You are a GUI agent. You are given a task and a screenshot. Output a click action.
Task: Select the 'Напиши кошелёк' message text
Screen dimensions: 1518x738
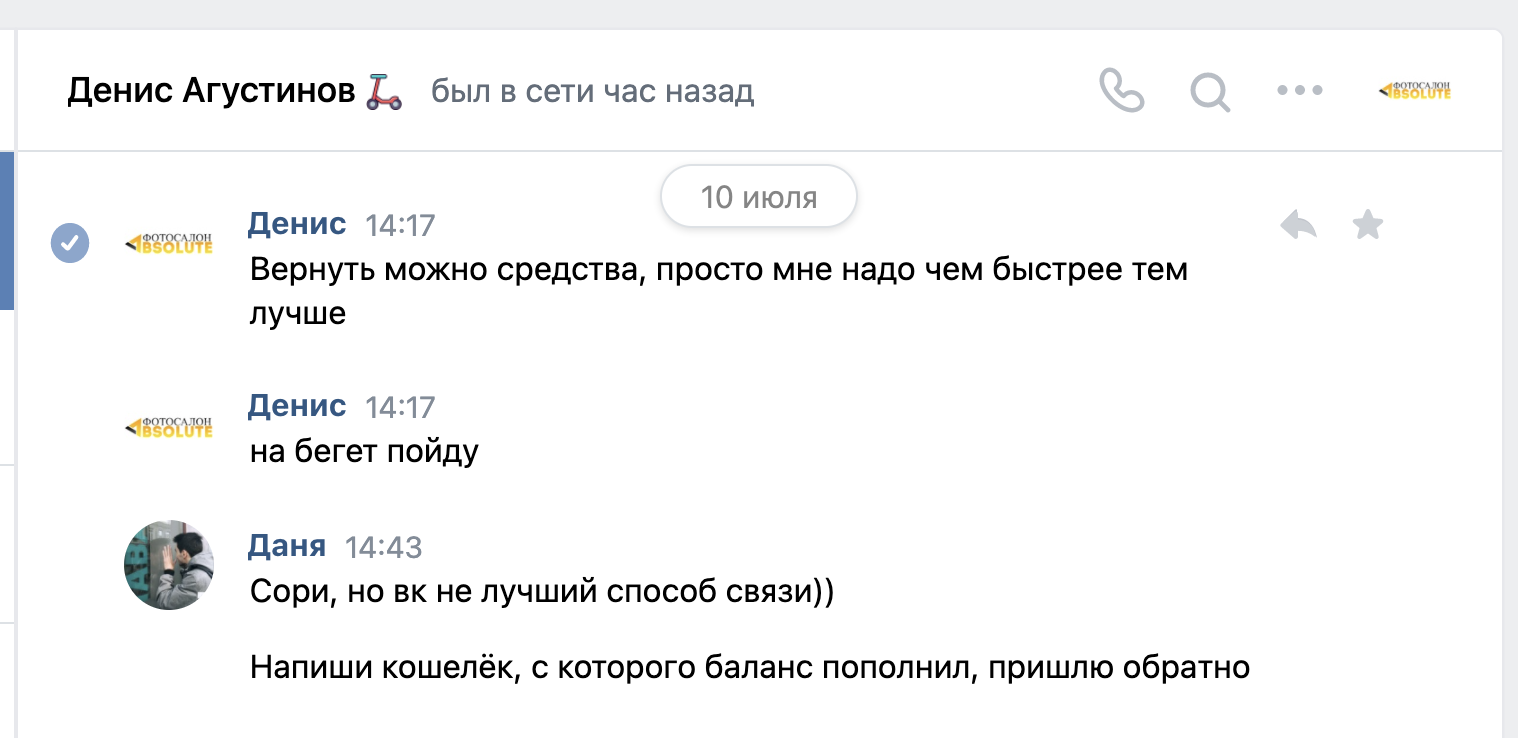[x=750, y=666]
